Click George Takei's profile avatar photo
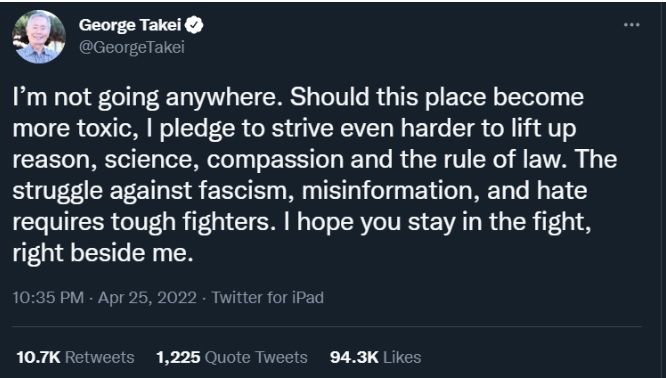Image resolution: width=666 pixels, height=378 pixels. (39, 37)
